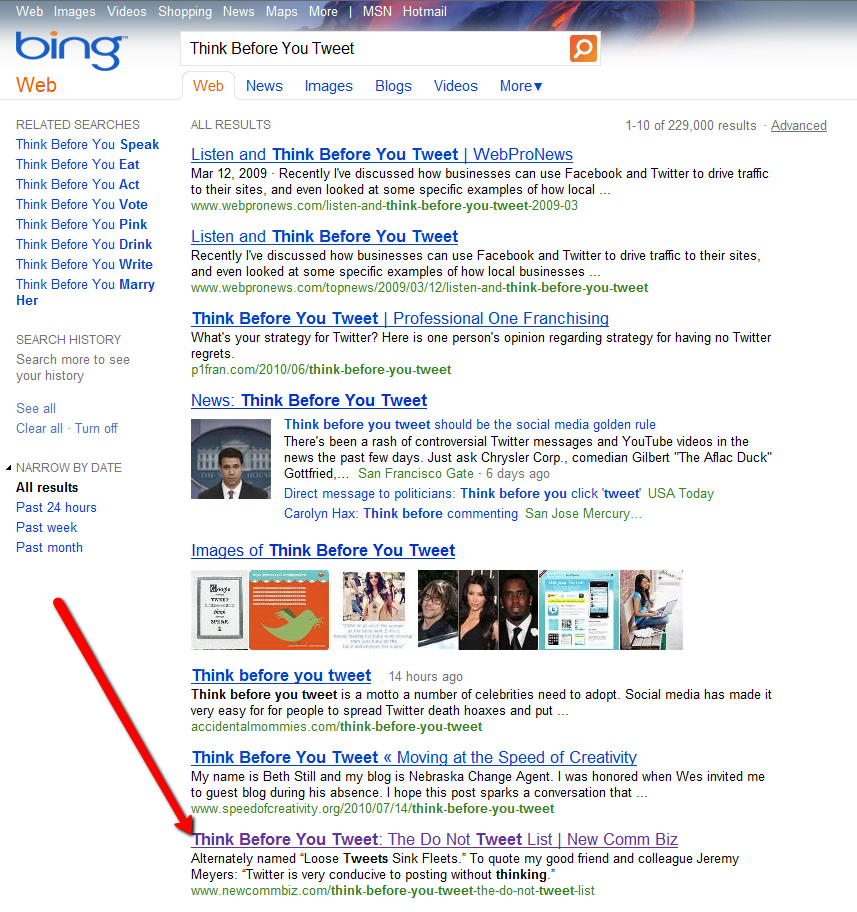Click 'Clear all' search history link
This screenshot has width=857, height=912.
click(x=40, y=428)
